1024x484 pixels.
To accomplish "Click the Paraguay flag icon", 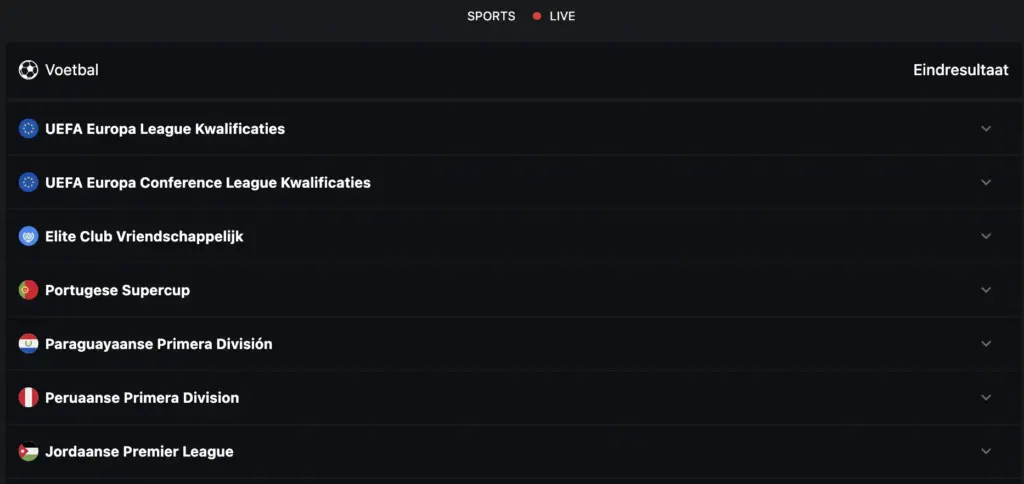I will click(28, 344).
